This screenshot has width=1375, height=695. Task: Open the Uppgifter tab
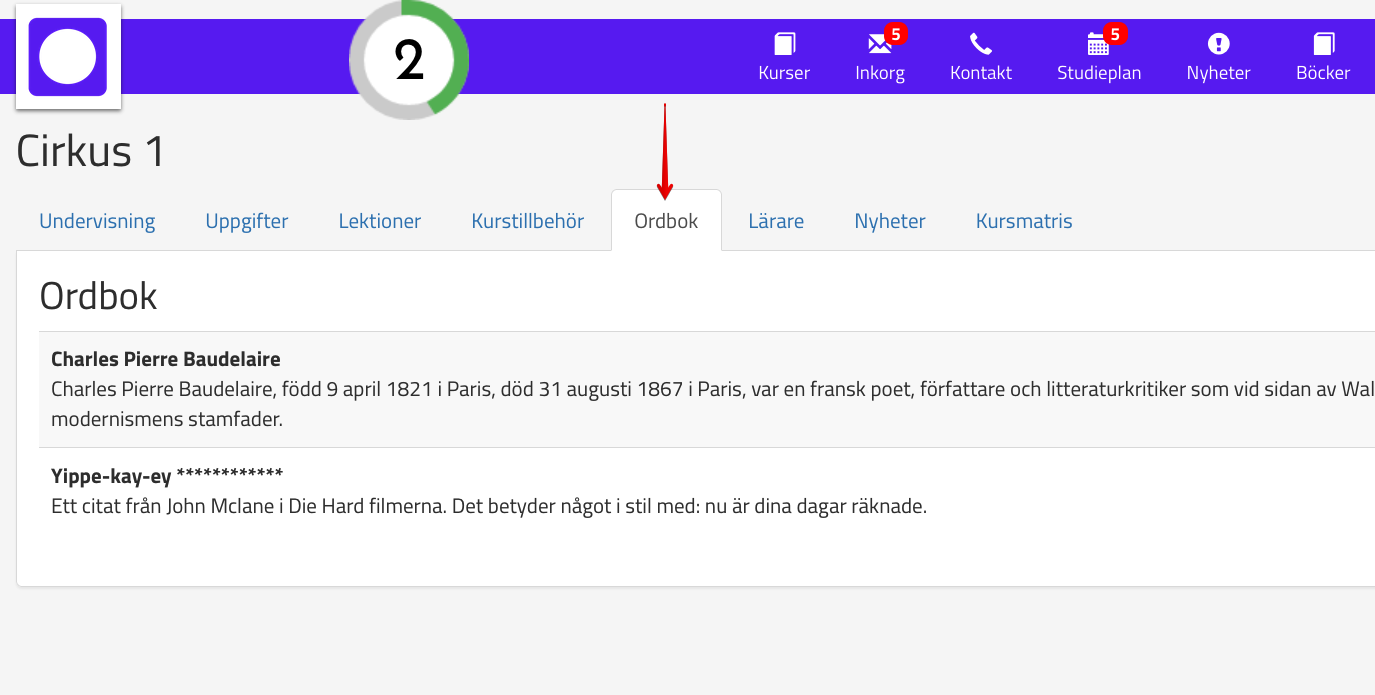(x=247, y=221)
